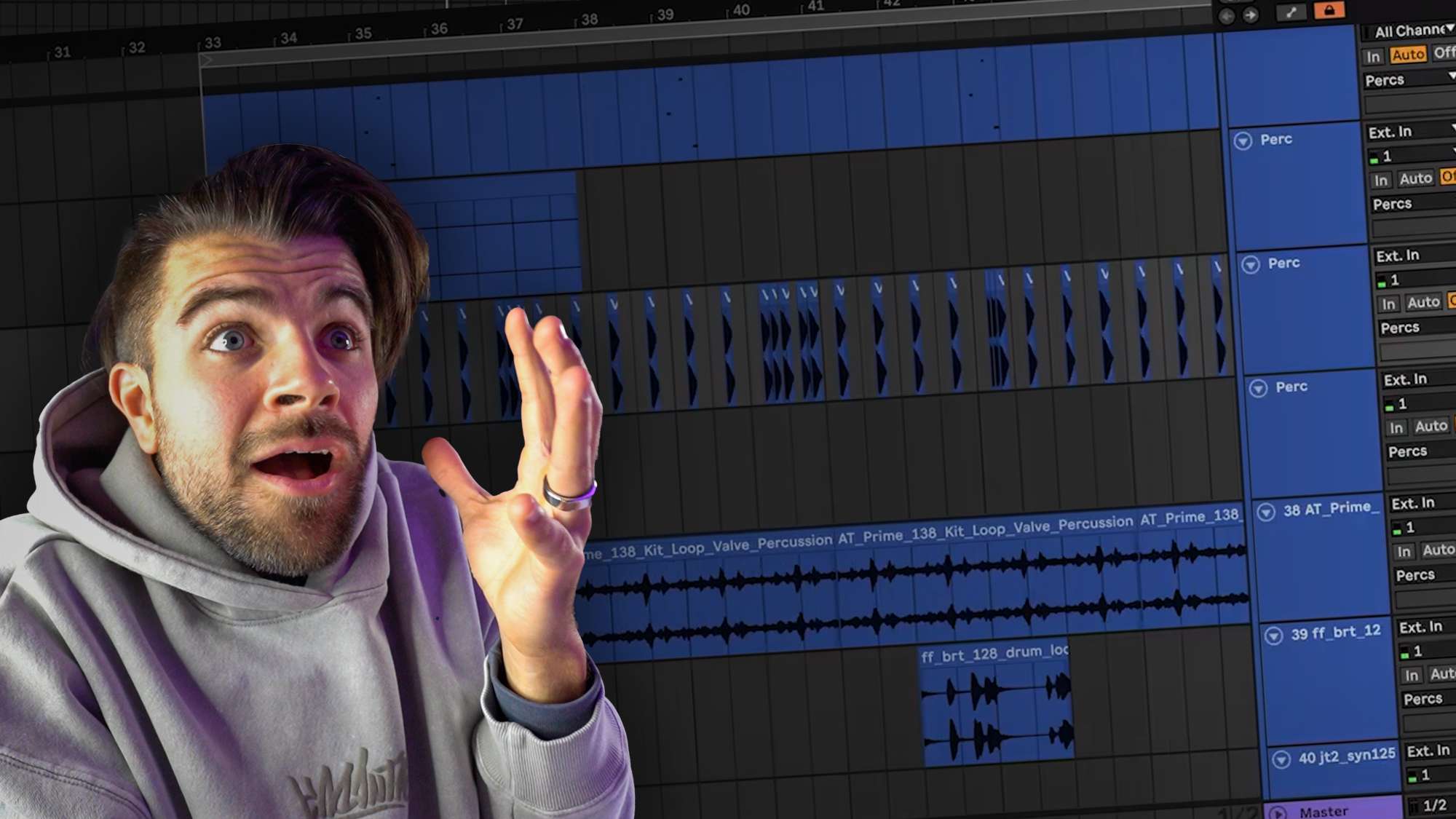Select the draw mode icon beside the lock
1456x819 pixels.
point(1291,11)
